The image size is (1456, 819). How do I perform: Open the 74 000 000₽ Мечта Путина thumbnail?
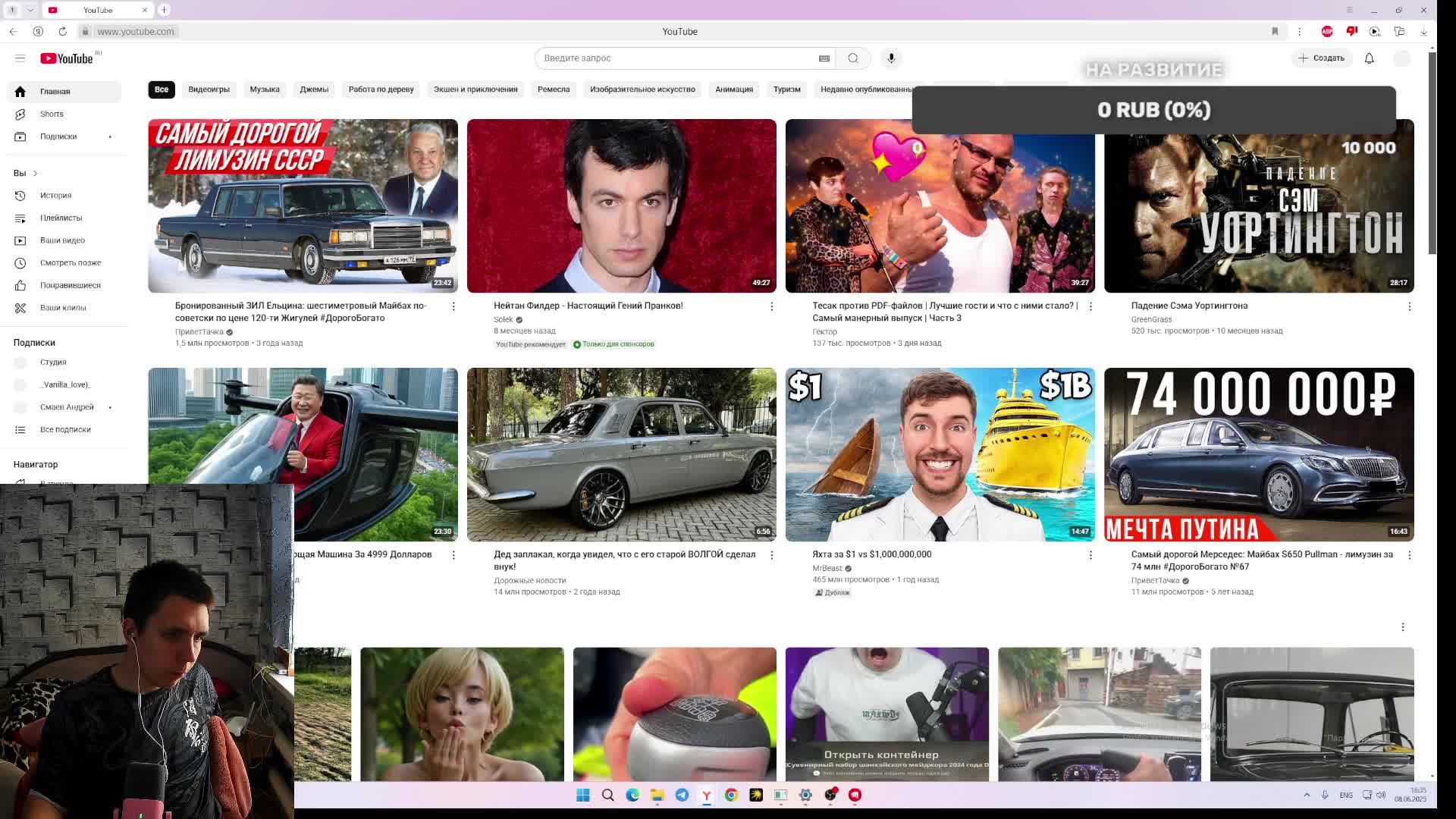tap(1259, 454)
